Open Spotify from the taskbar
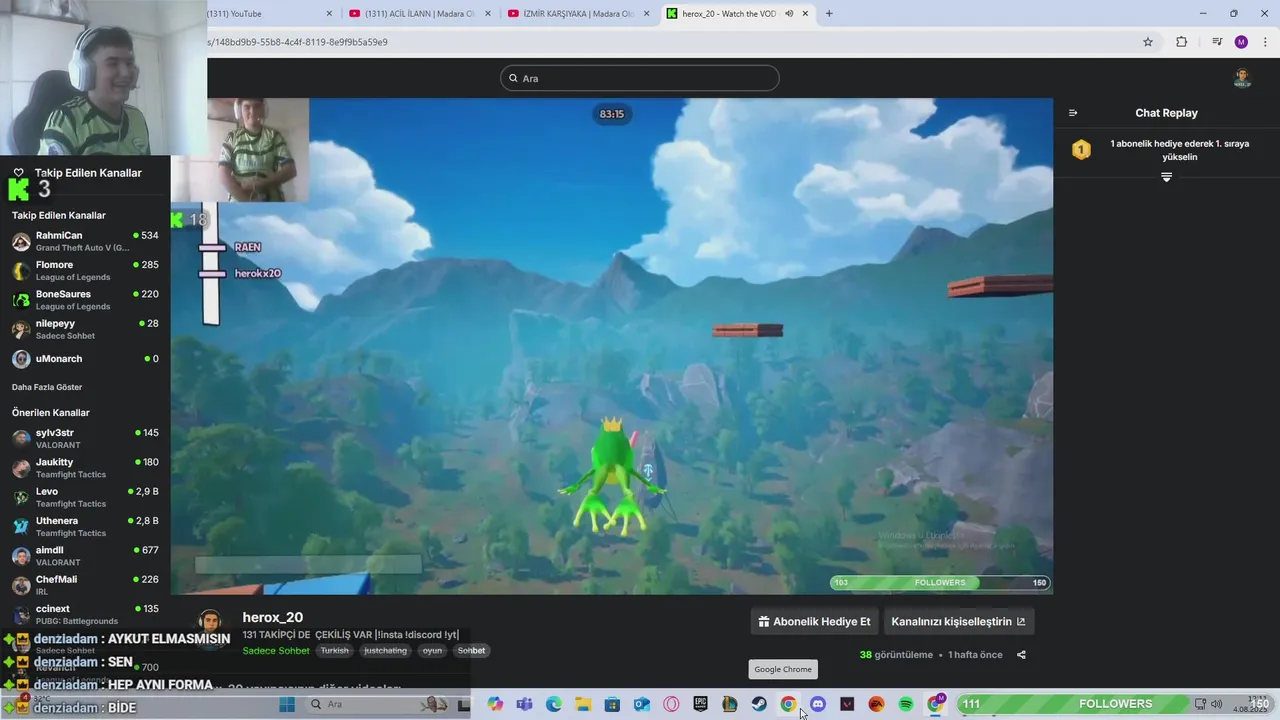Viewport: 1280px width, 720px height. point(906,705)
